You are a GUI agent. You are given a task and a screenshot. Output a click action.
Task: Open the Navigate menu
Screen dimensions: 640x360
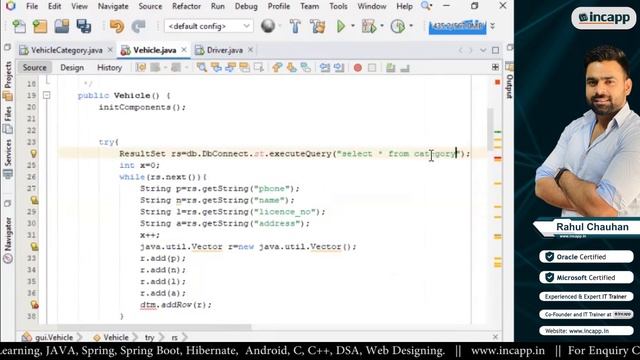[x=113, y=6]
